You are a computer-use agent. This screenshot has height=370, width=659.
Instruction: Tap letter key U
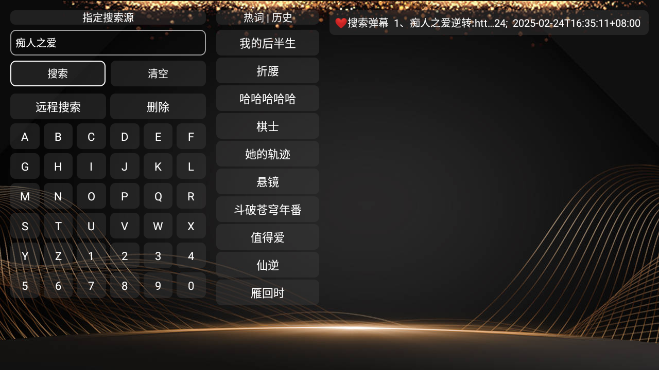pyautogui.click(x=91, y=226)
